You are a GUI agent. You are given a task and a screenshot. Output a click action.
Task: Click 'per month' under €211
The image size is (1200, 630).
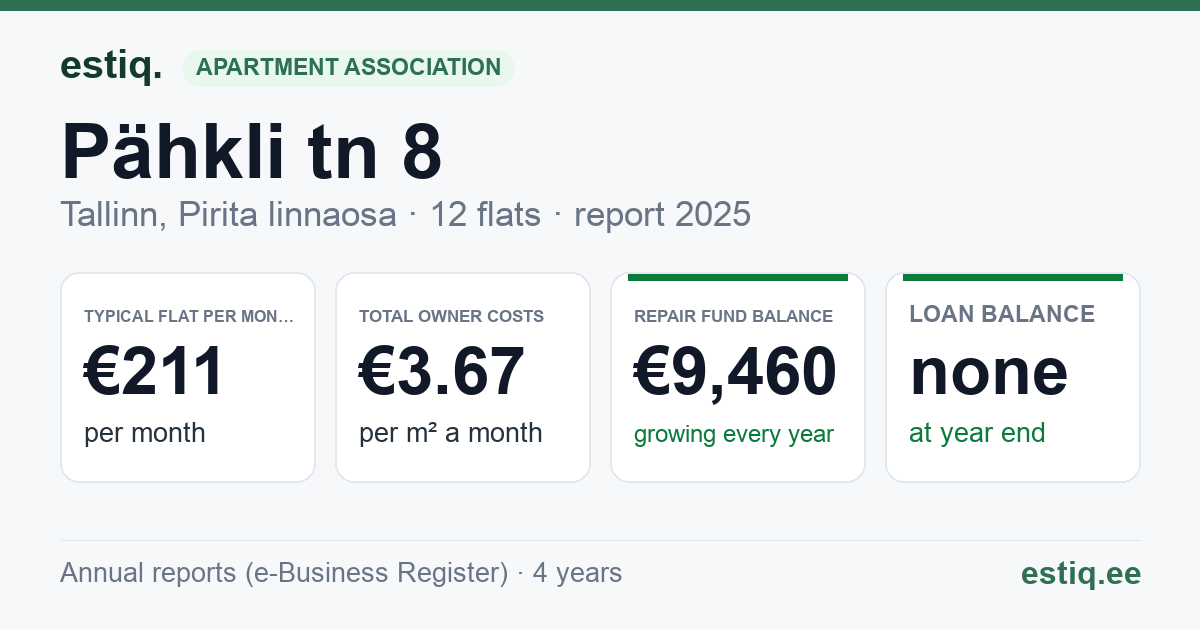coord(145,433)
